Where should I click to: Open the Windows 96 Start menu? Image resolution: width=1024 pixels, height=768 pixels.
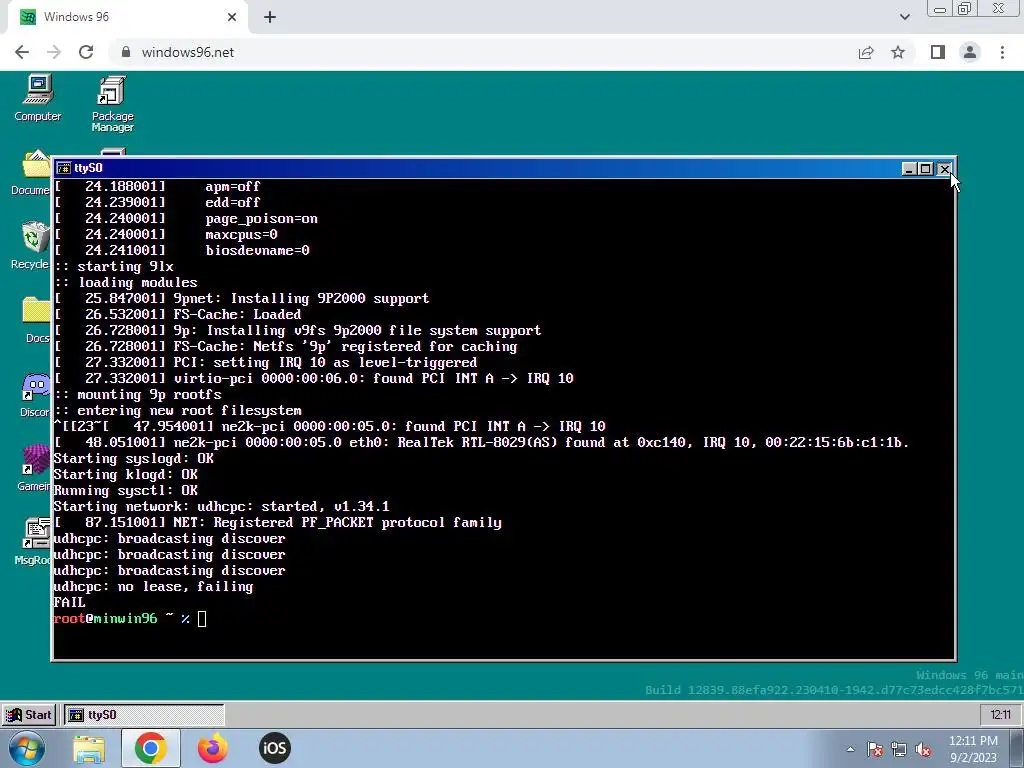coord(29,714)
